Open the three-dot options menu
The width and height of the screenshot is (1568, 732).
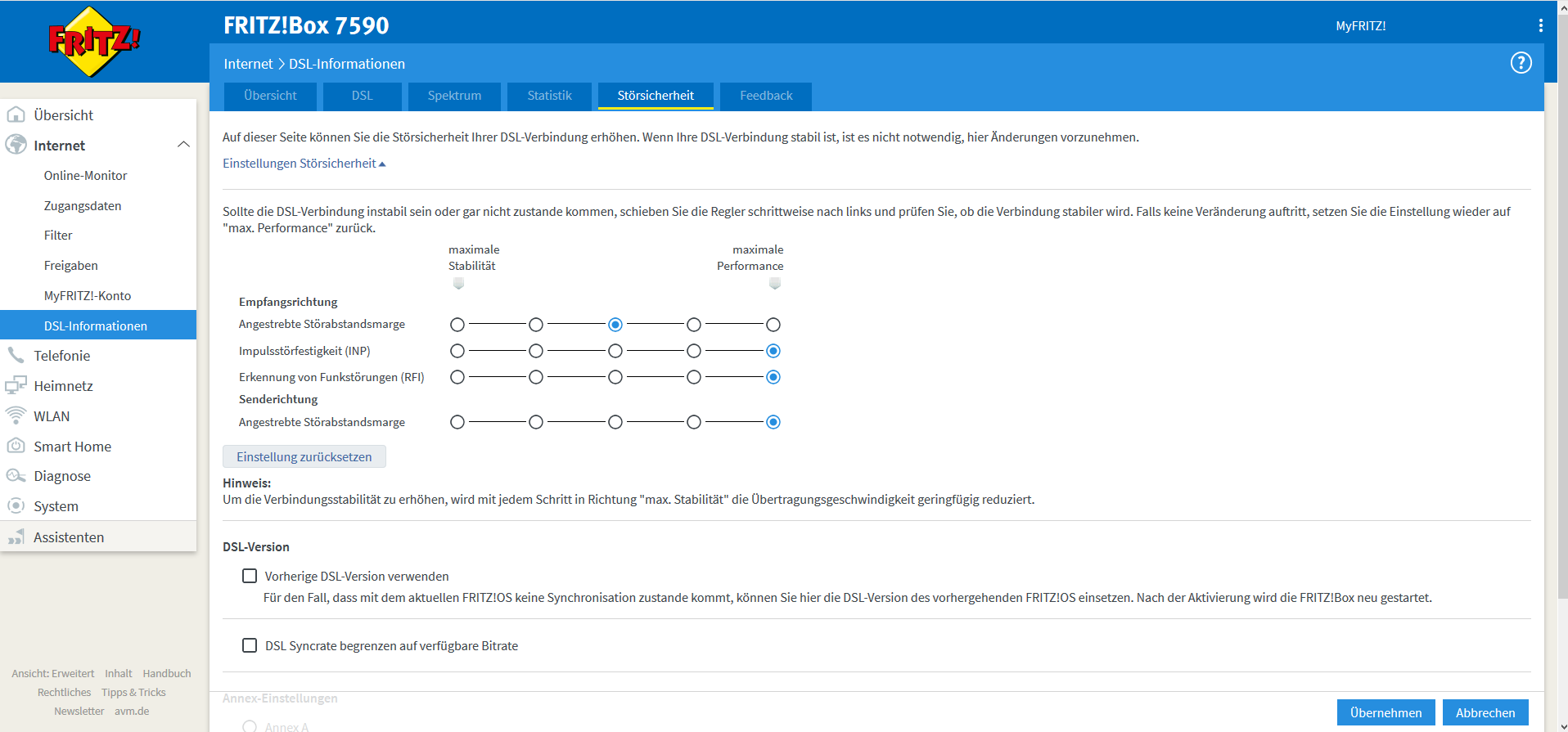pos(1540,25)
